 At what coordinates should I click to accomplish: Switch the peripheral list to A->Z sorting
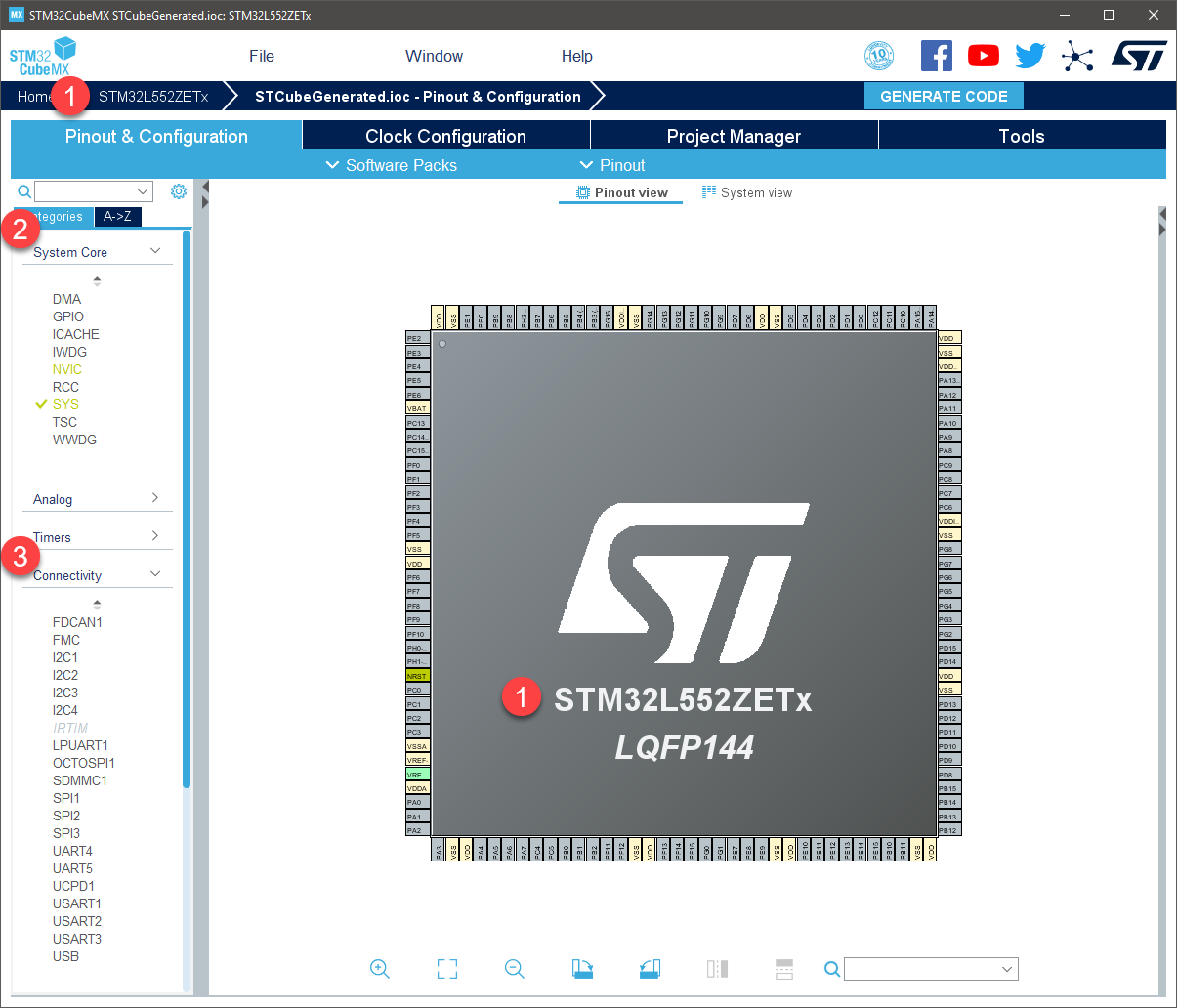coord(117,217)
